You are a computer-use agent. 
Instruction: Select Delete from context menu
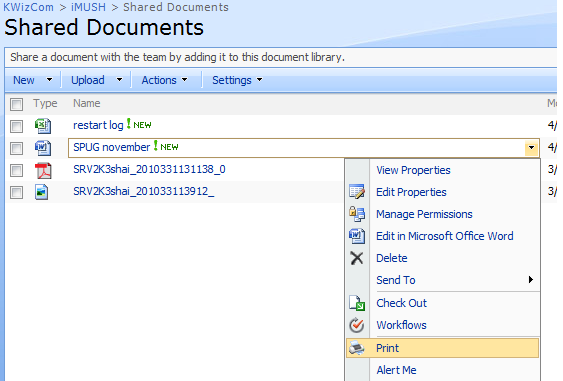point(392,258)
